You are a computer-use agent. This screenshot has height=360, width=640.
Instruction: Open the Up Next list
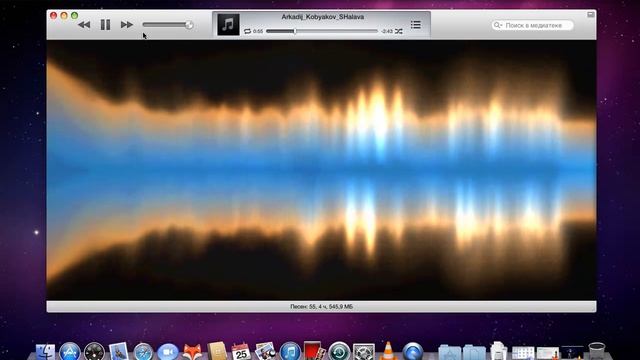416,25
